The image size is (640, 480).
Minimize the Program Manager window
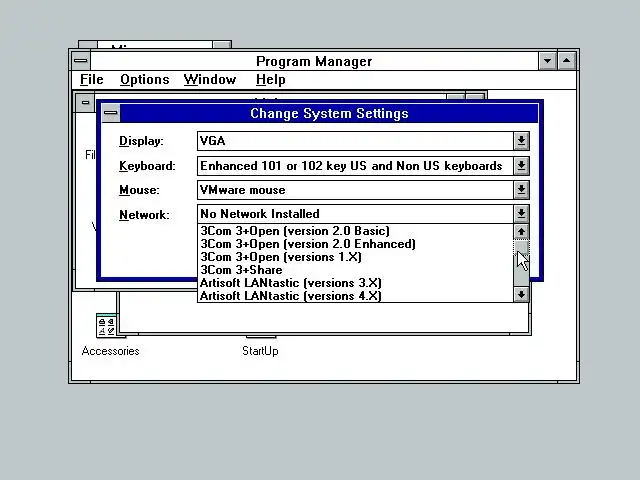[547, 61]
